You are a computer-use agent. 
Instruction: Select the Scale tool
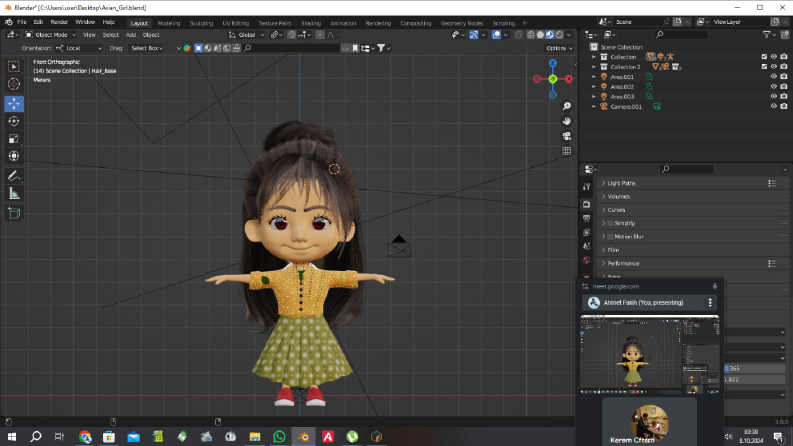14,139
